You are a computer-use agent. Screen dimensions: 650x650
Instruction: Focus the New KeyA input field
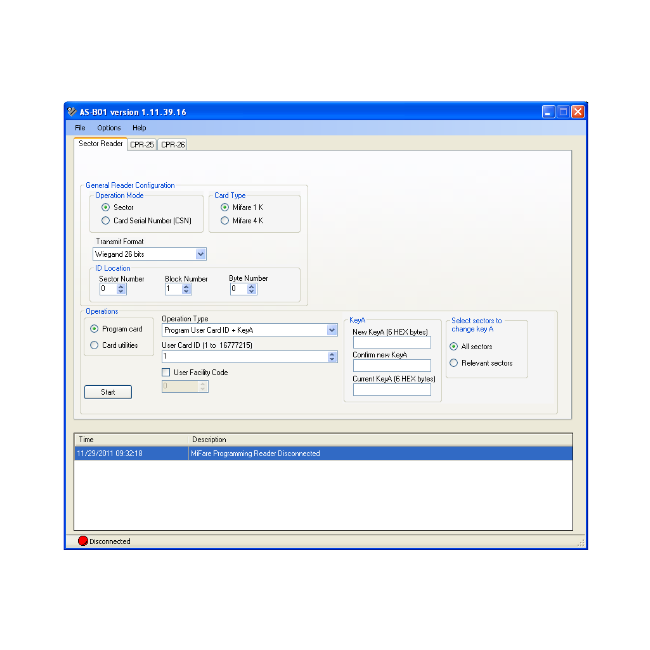[392, 342]
